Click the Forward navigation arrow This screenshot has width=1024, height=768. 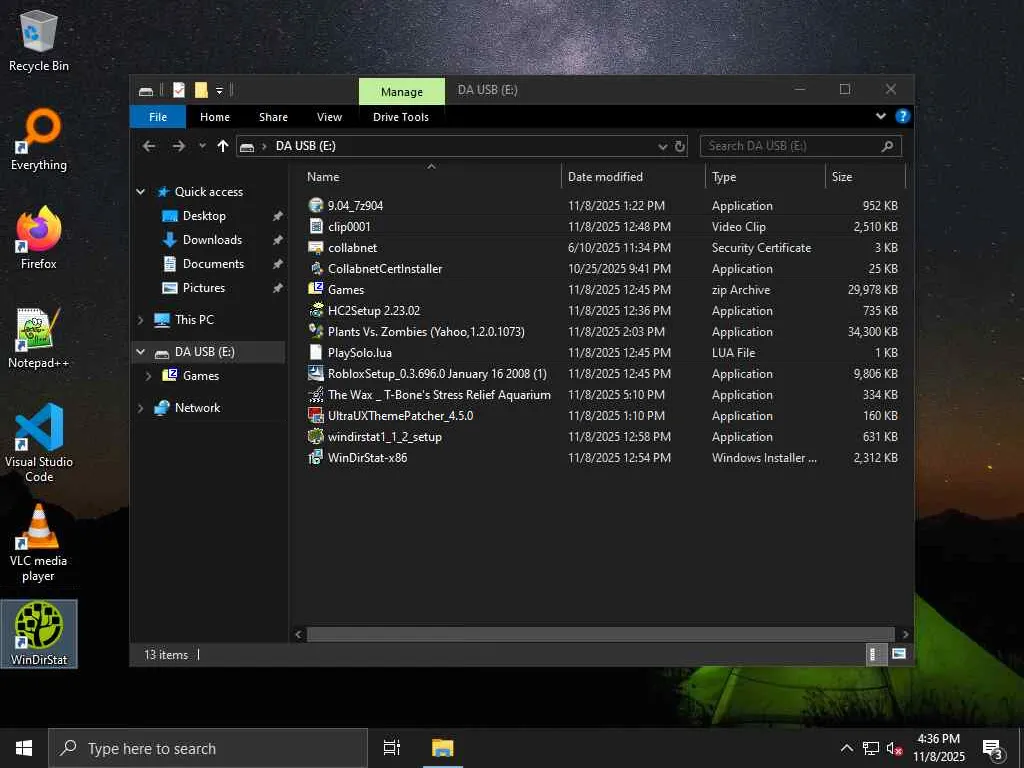pyautogui.click(x=178, y=146)
